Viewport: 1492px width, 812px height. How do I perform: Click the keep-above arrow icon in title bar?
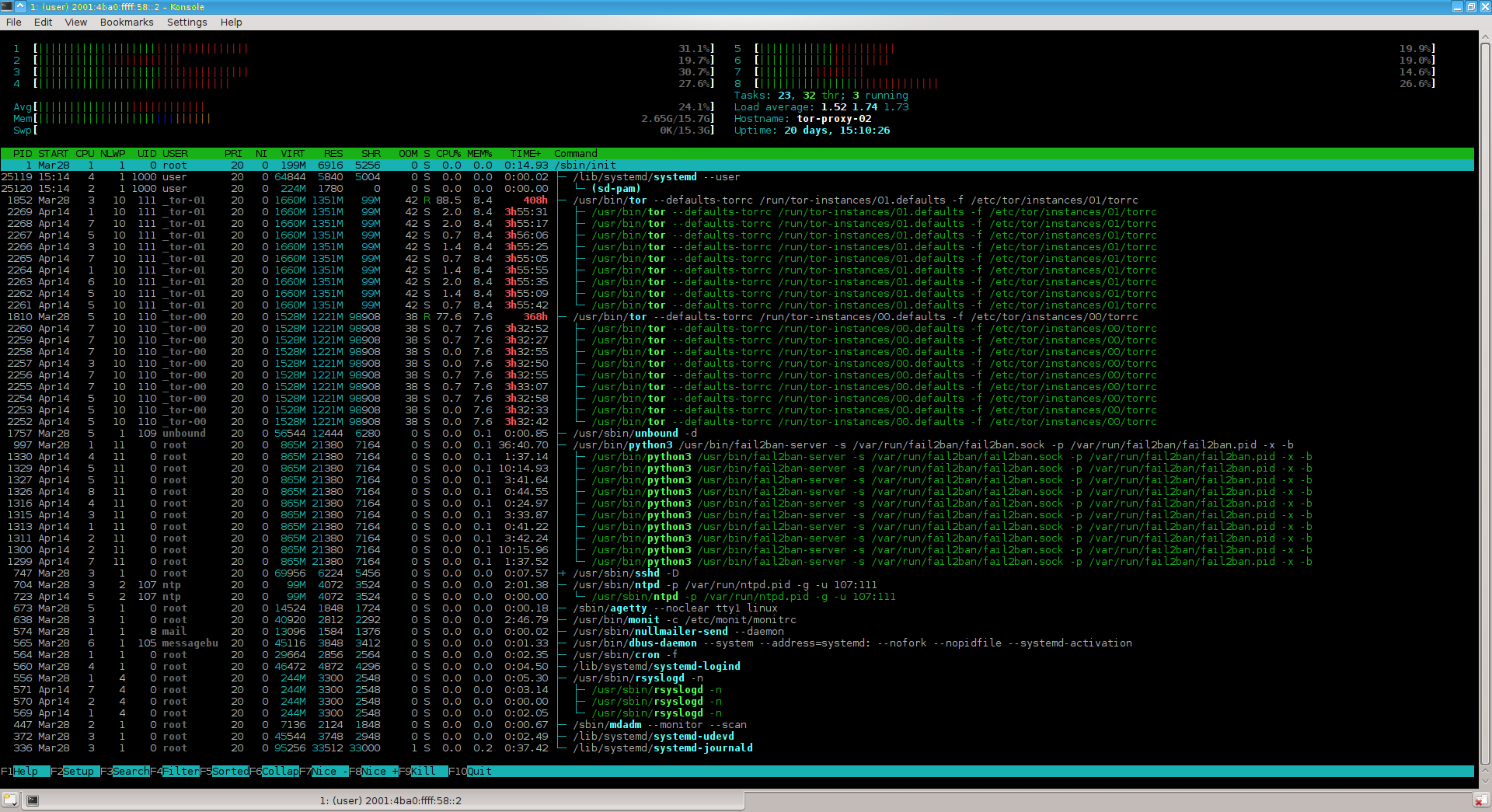click(x=21, y=6)
